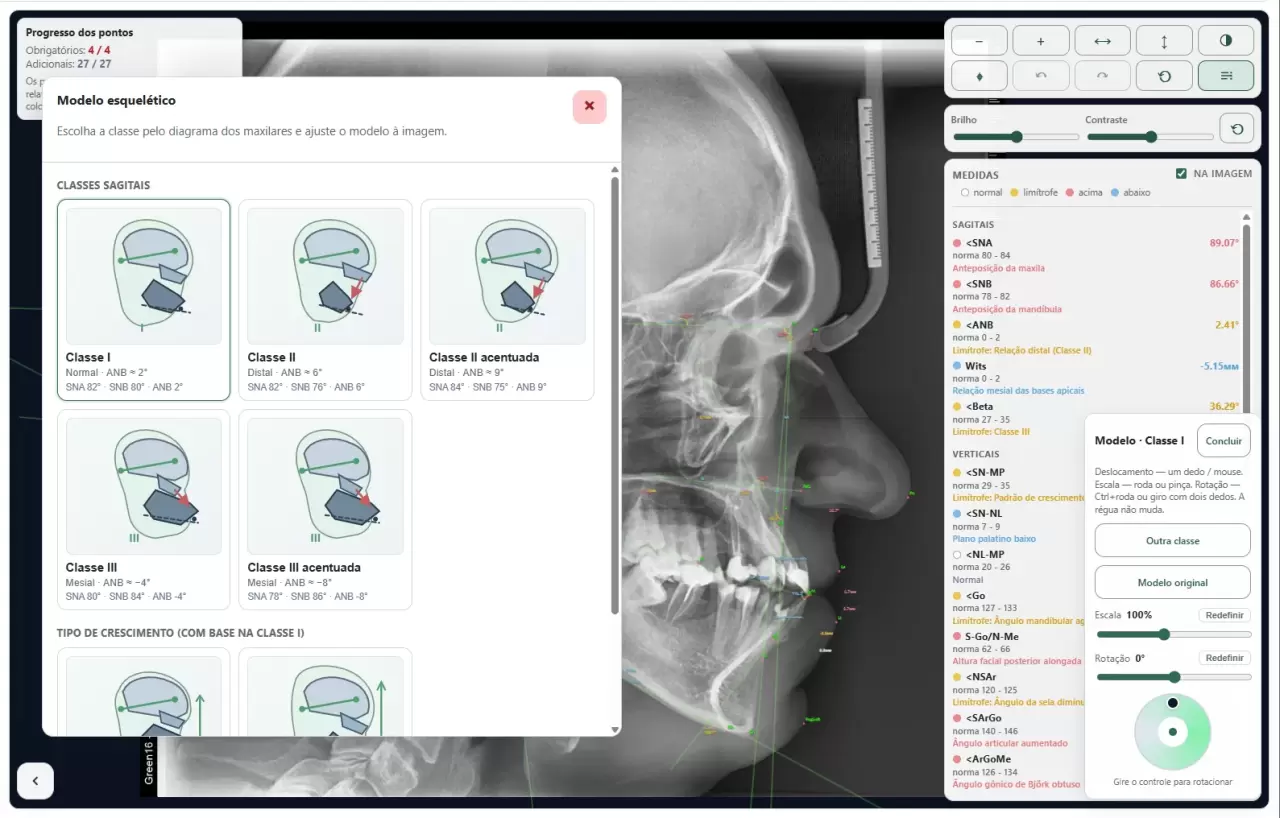
Task: Reset the view with circular arrow icon
Action: 1164,76
